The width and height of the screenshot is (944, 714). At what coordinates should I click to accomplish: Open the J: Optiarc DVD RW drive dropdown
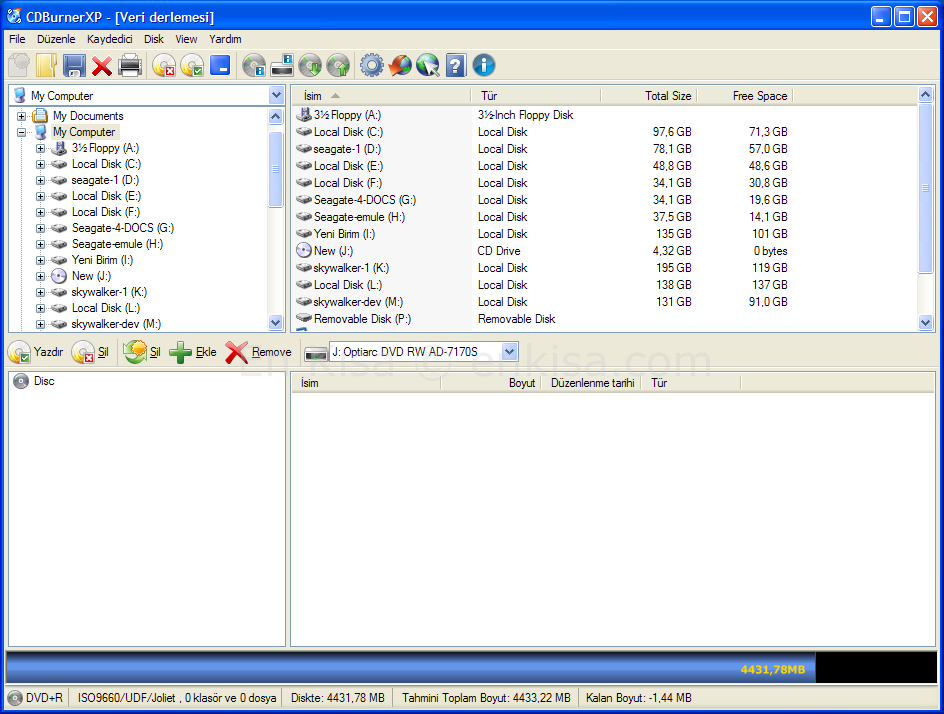(509, 352)
